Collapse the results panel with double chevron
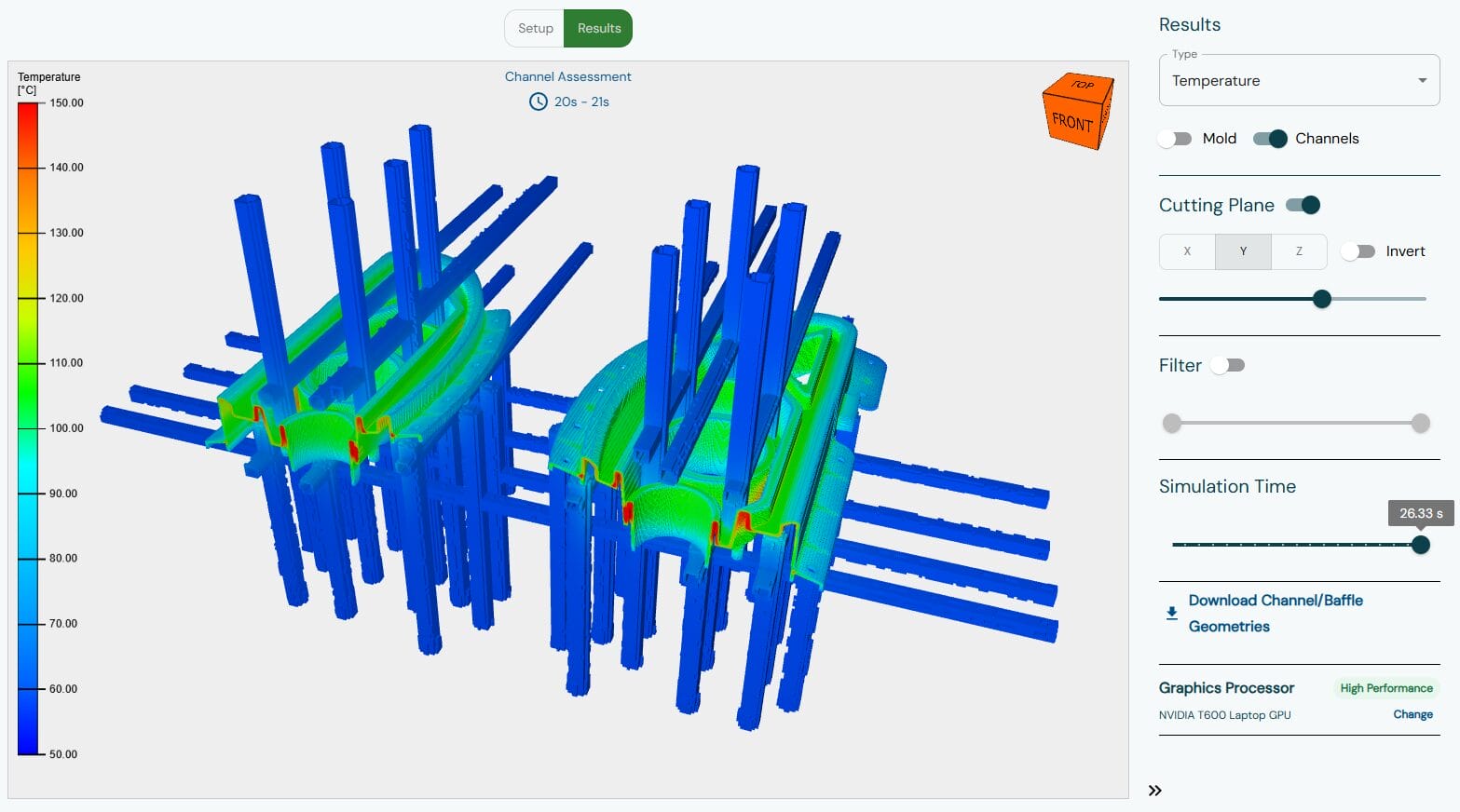The width and height of the screenshot is (1460, 812). click(1154, 791)
